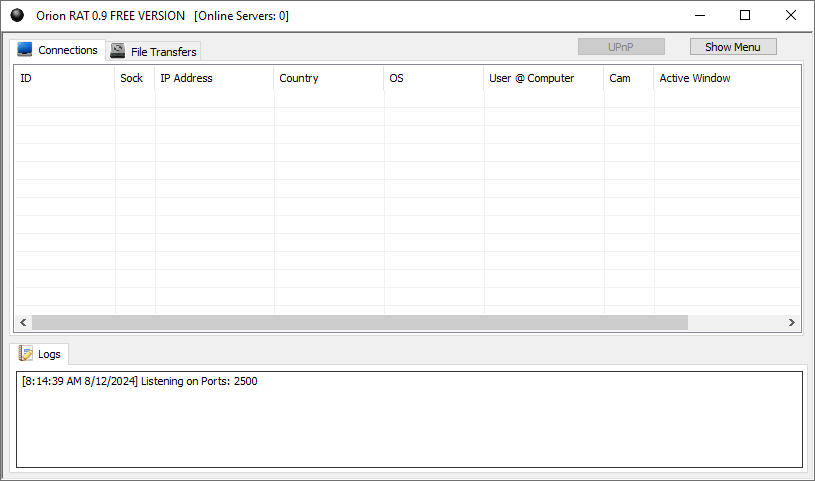Click the left arrow of horizontal scrollbar

(x=23, y=323)
